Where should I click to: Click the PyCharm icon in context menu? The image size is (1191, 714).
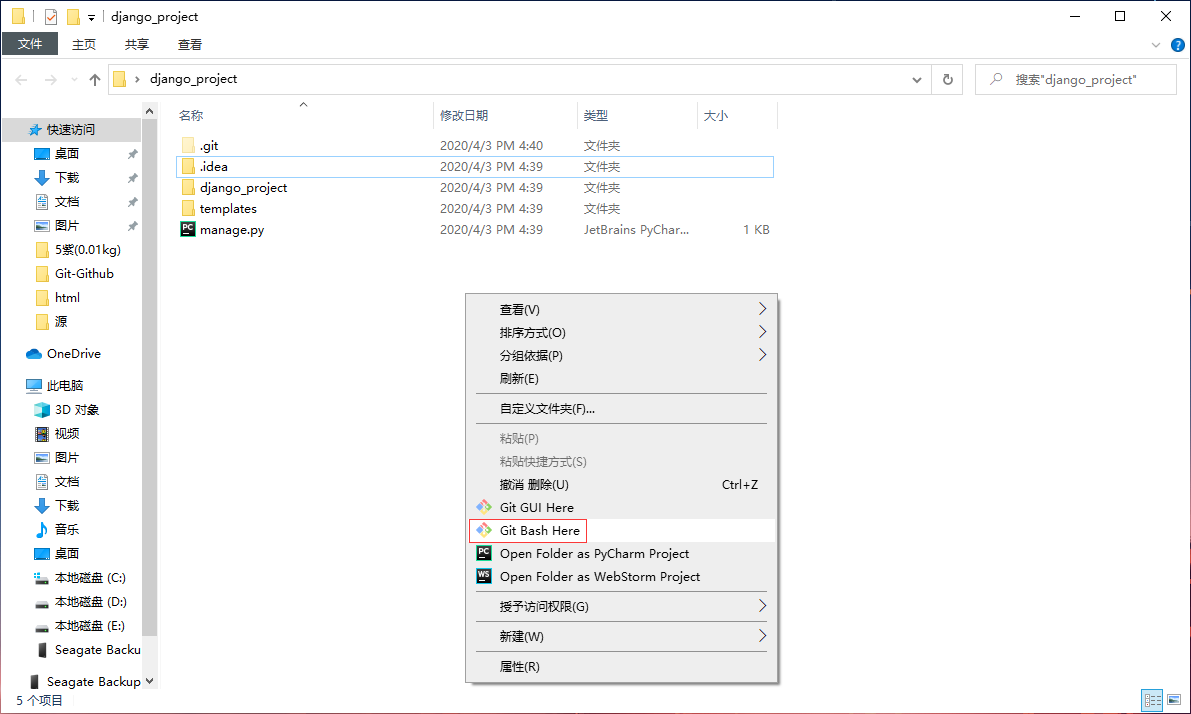coord(484,553)
